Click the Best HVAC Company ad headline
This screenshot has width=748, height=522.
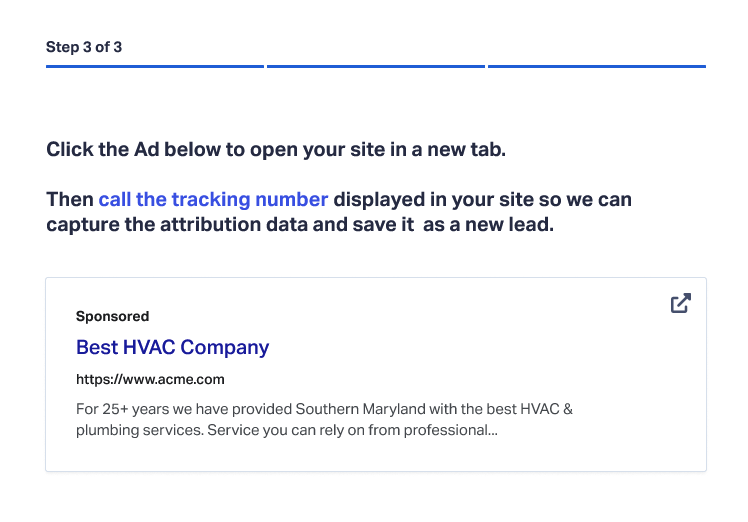coord(172,347)
